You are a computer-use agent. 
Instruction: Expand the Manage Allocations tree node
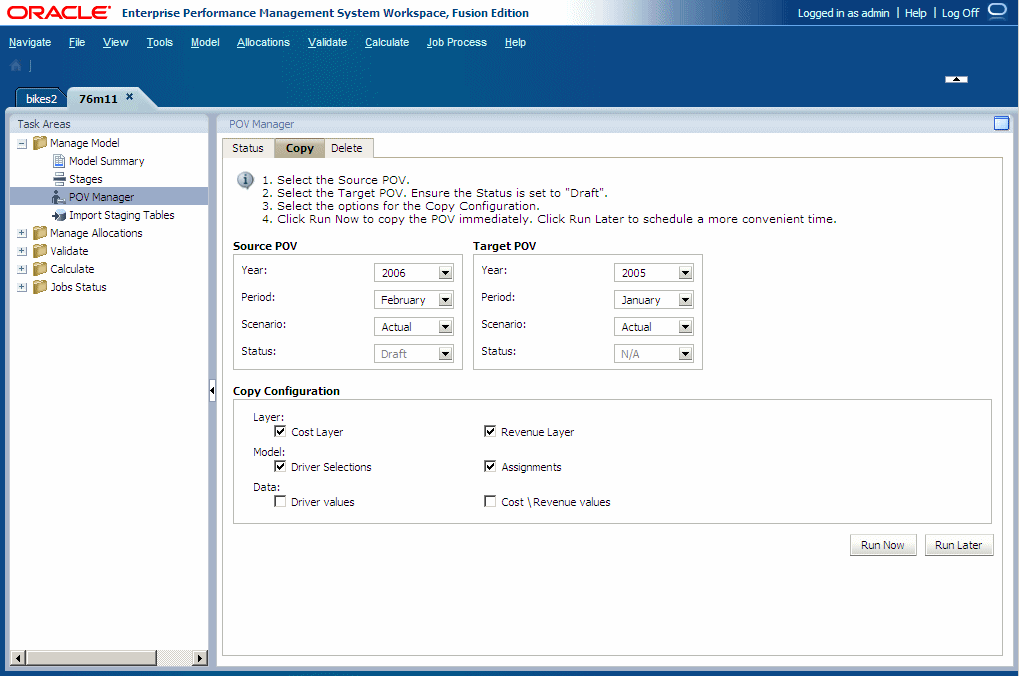coord(22,232)
